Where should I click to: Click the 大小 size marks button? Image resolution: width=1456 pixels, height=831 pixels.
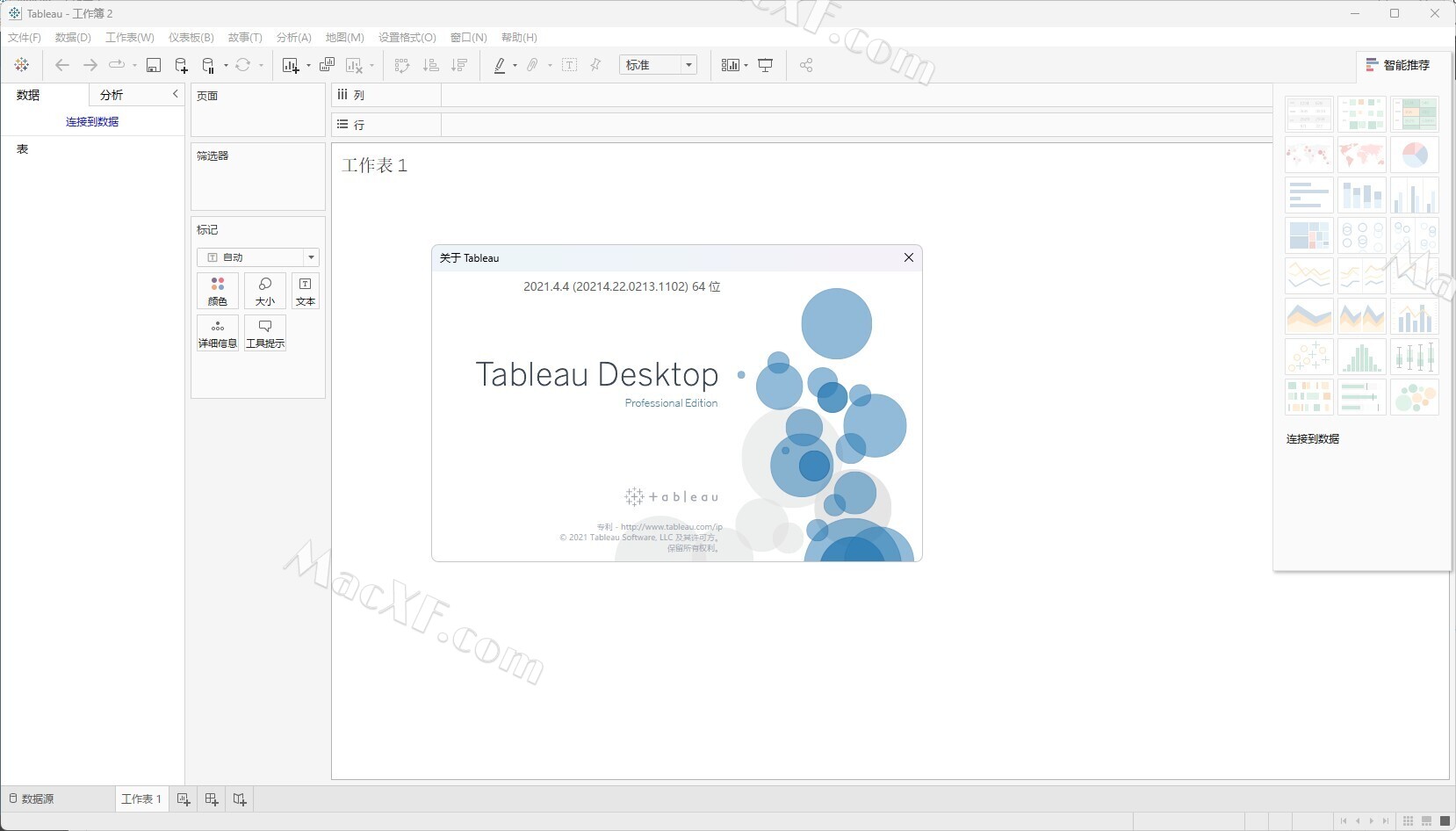(x=265, y=291)
